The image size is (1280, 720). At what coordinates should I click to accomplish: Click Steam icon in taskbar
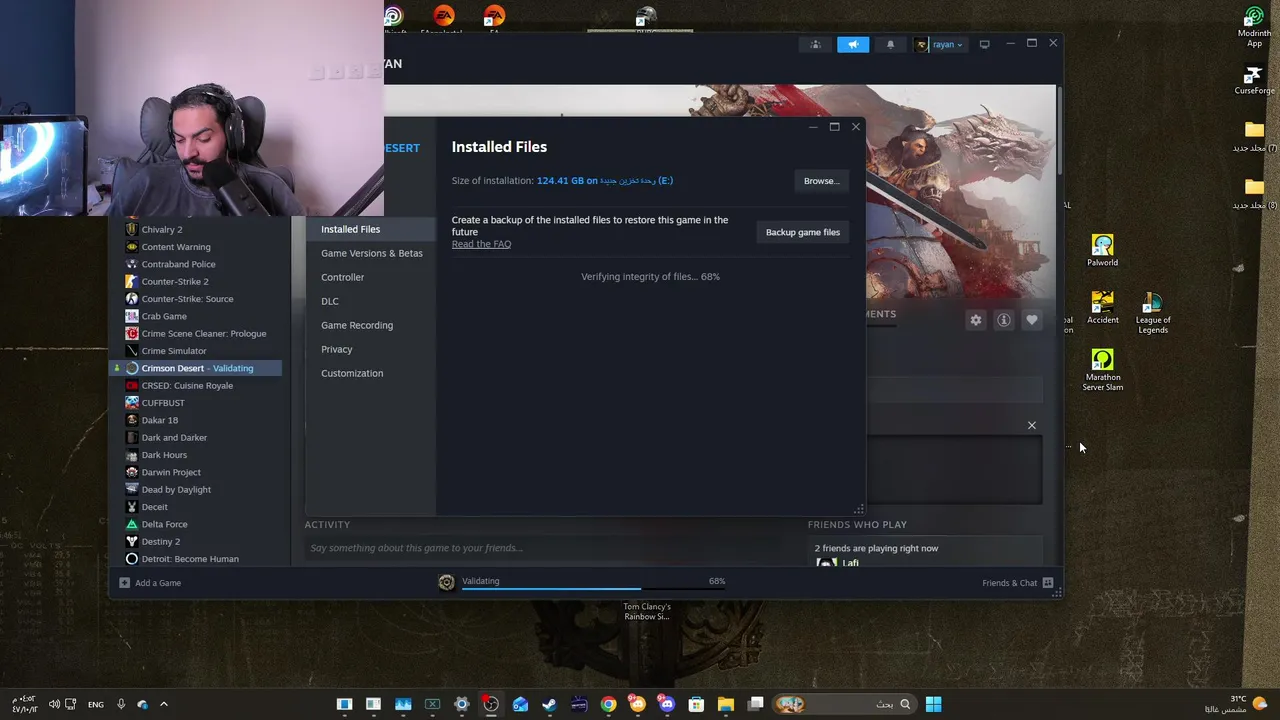coord(549,704)
